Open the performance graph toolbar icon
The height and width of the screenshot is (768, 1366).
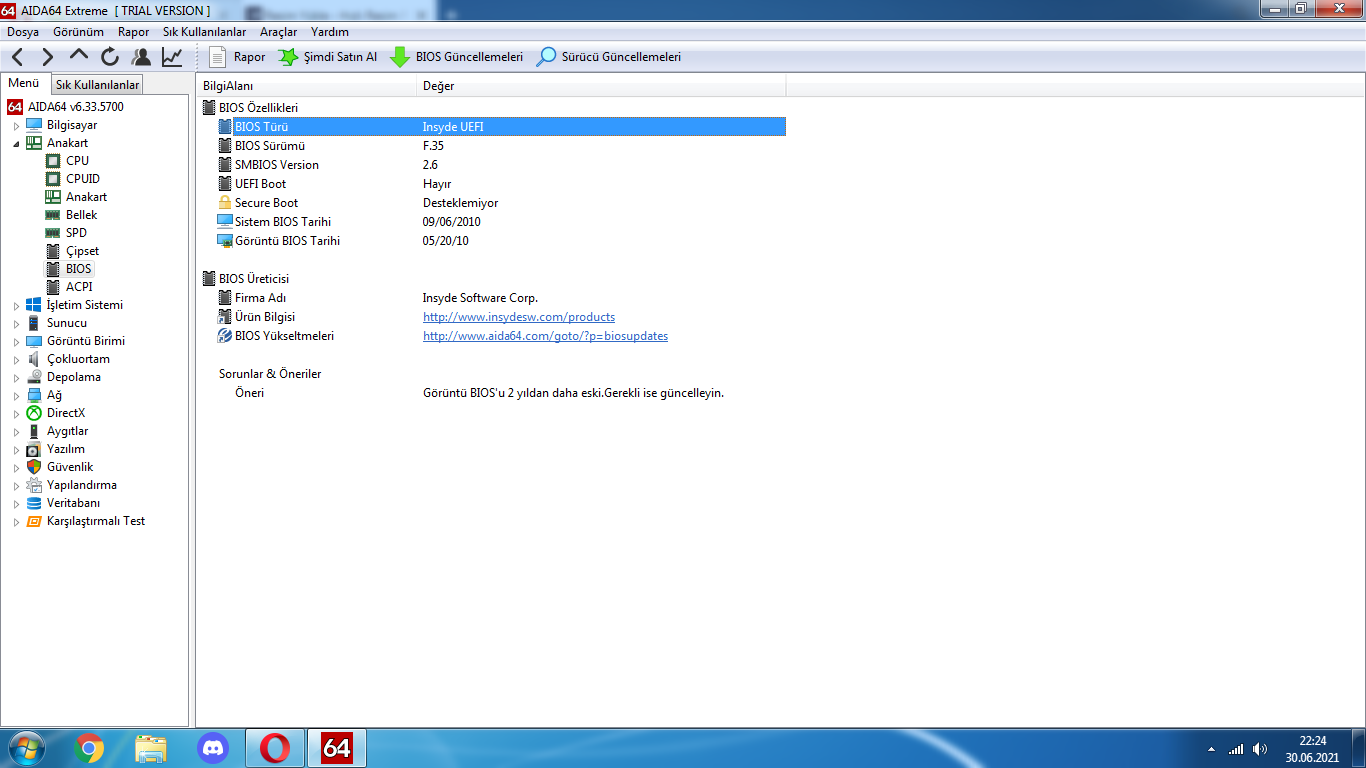172,57
